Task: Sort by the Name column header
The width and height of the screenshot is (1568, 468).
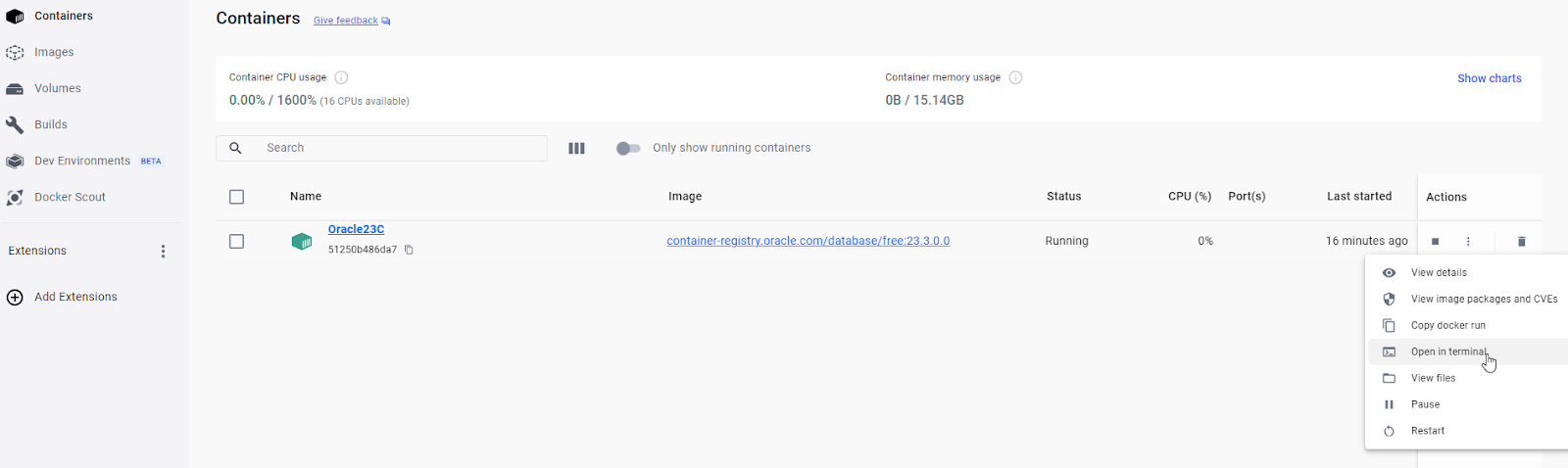Action: click(x=306, y=197)
